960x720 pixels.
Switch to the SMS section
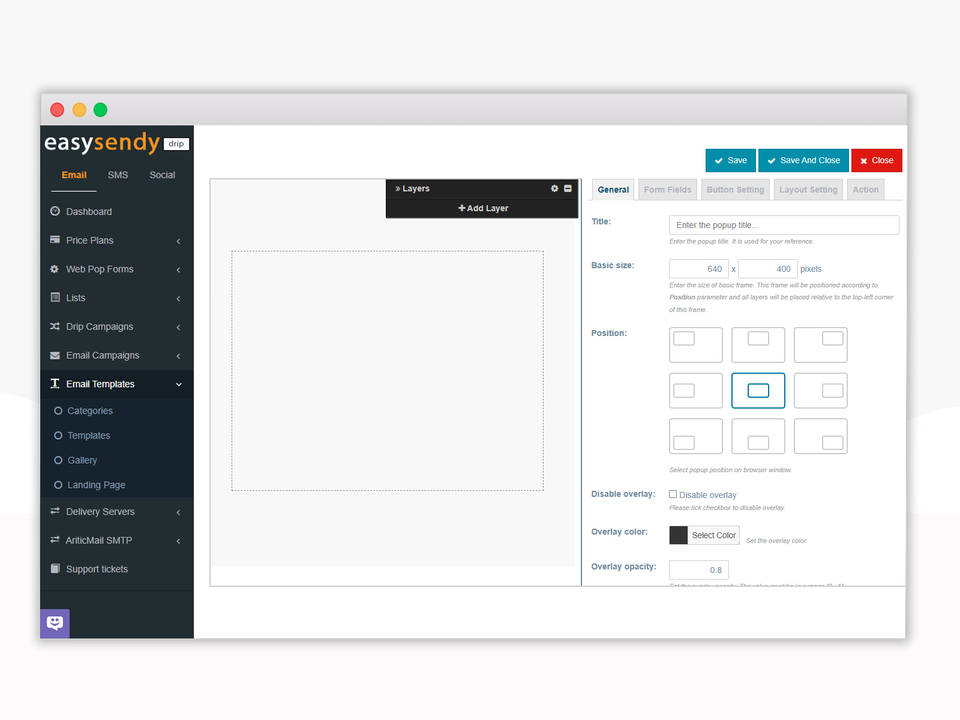coord(118,175)
